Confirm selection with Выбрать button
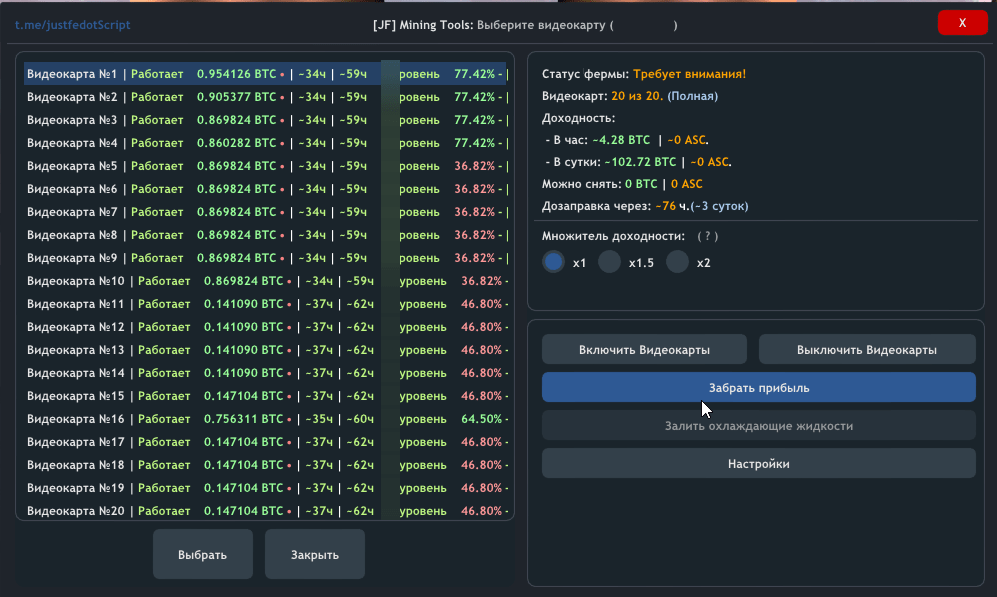Screen dimensions: 997x597 (203, 554)
